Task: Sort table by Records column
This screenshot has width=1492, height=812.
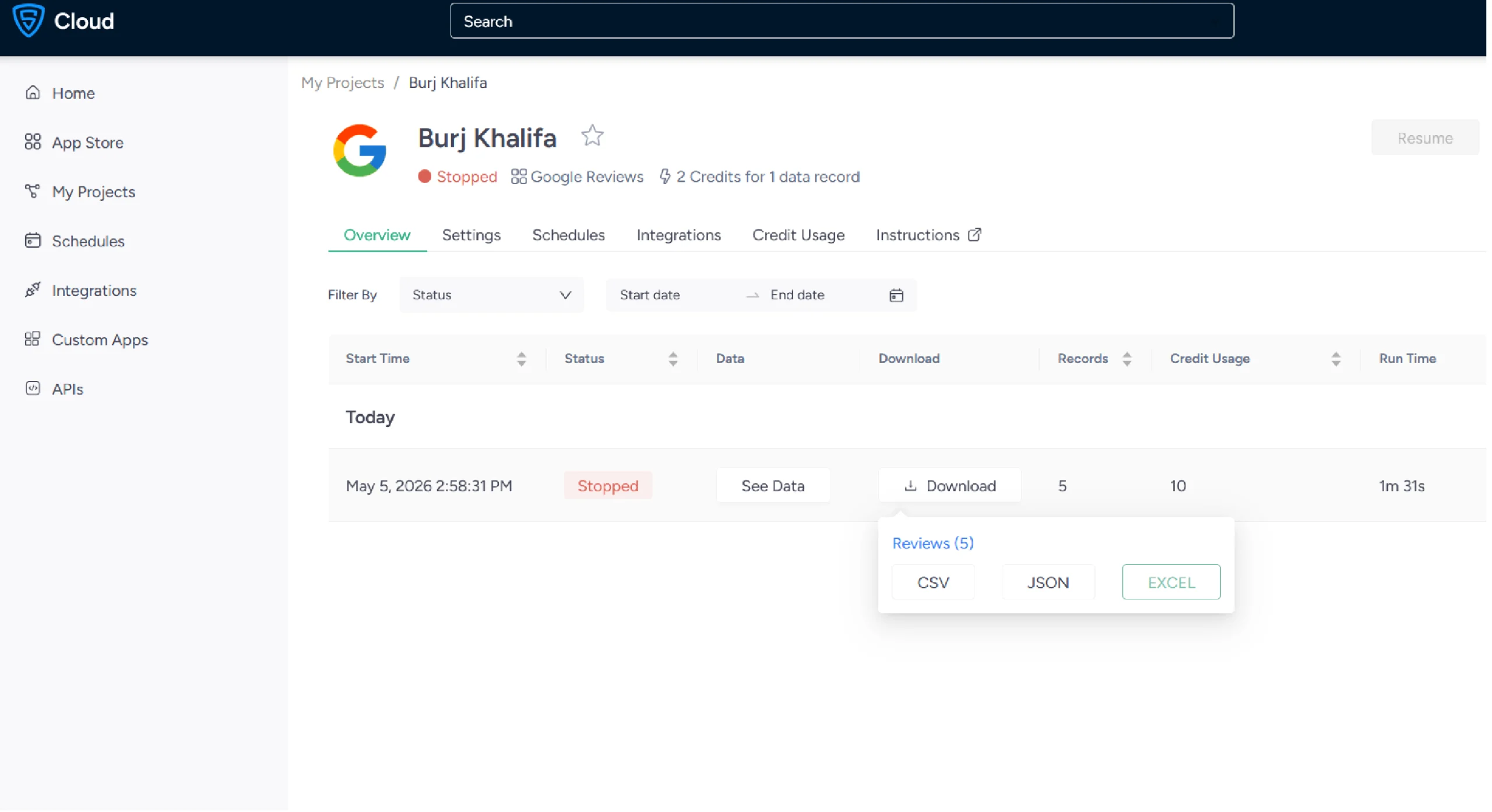Action: 1127,359
